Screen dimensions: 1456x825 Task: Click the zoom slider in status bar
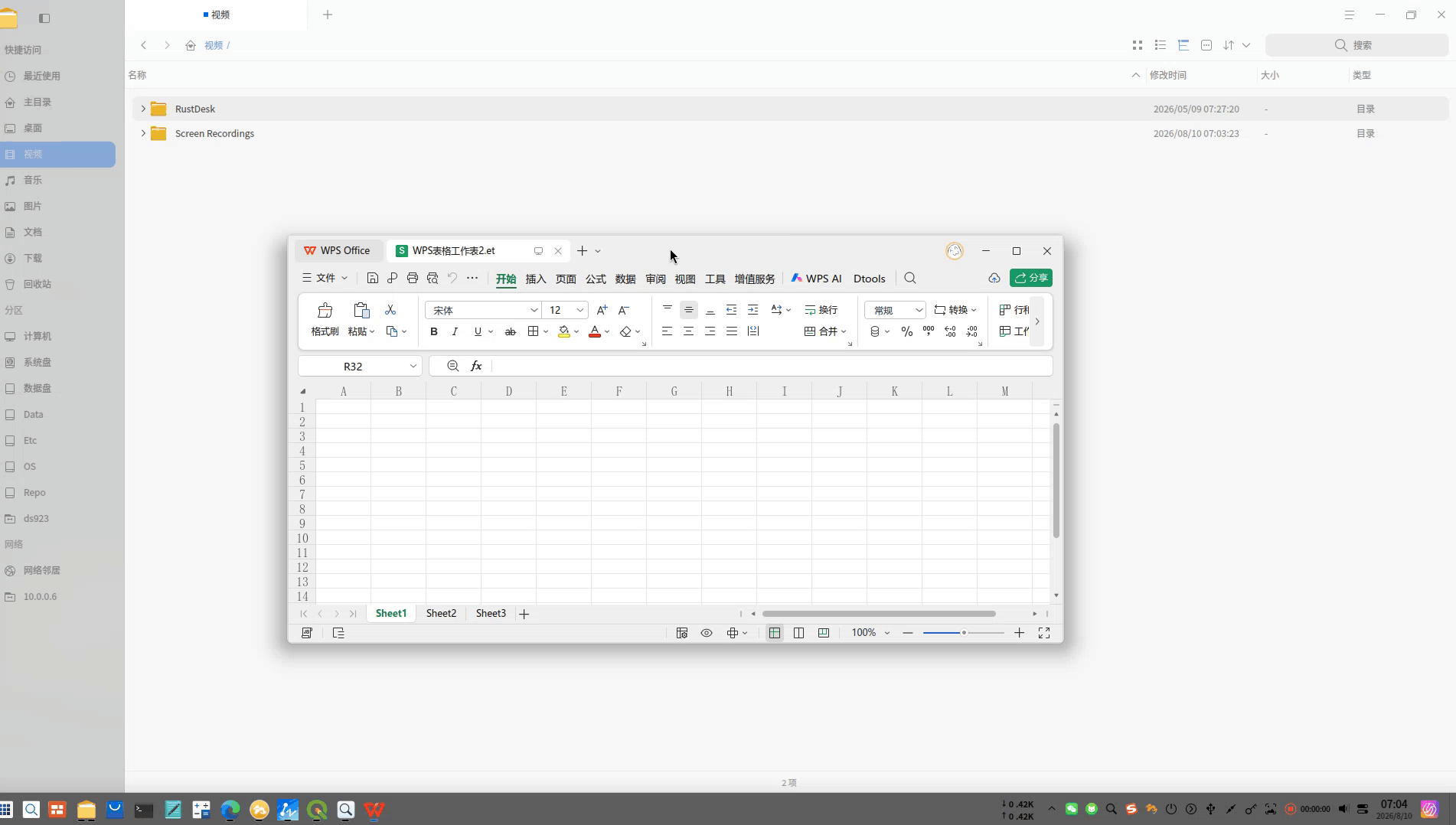964,633
